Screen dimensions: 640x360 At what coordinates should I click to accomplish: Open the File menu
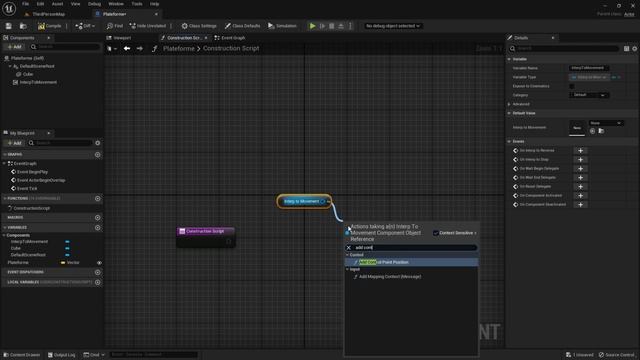click(x=25, y=4)
